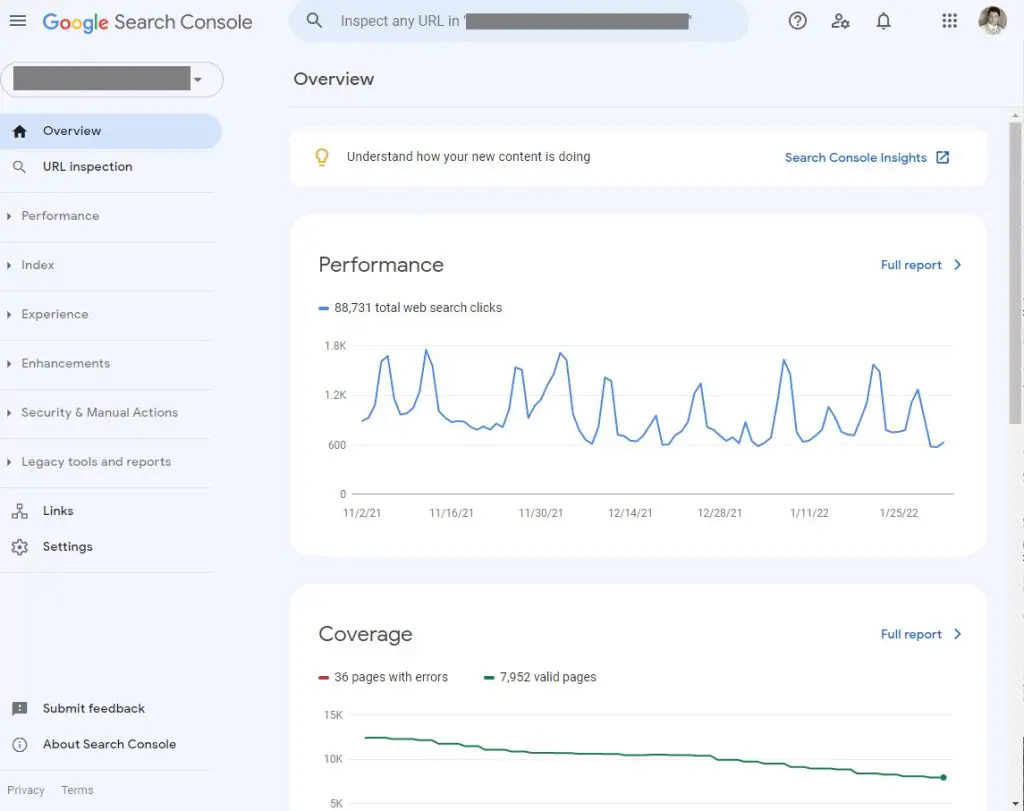Open the Google apps grid
The image size is (1024, 811).
pos(950,21)
